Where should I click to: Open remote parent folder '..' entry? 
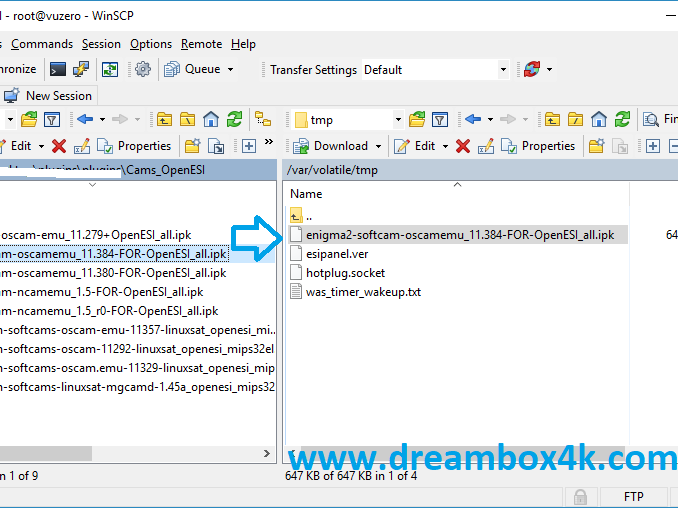pyautogui.click(x=309, y=216)
